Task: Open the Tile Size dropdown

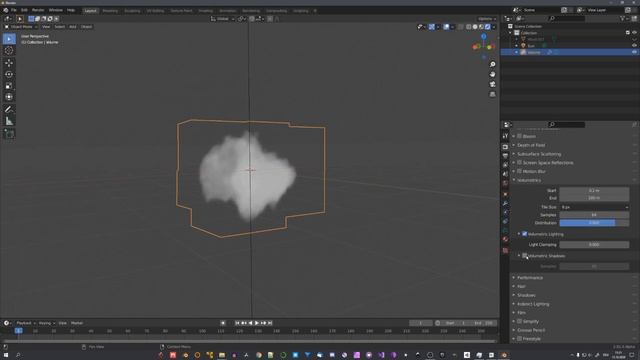Action: coord(594,207)
